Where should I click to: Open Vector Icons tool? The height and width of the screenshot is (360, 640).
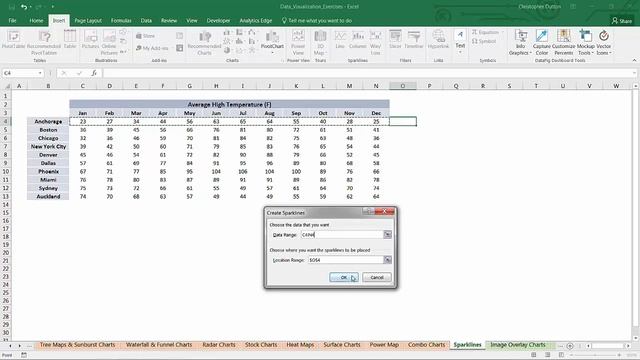point(603,42)
